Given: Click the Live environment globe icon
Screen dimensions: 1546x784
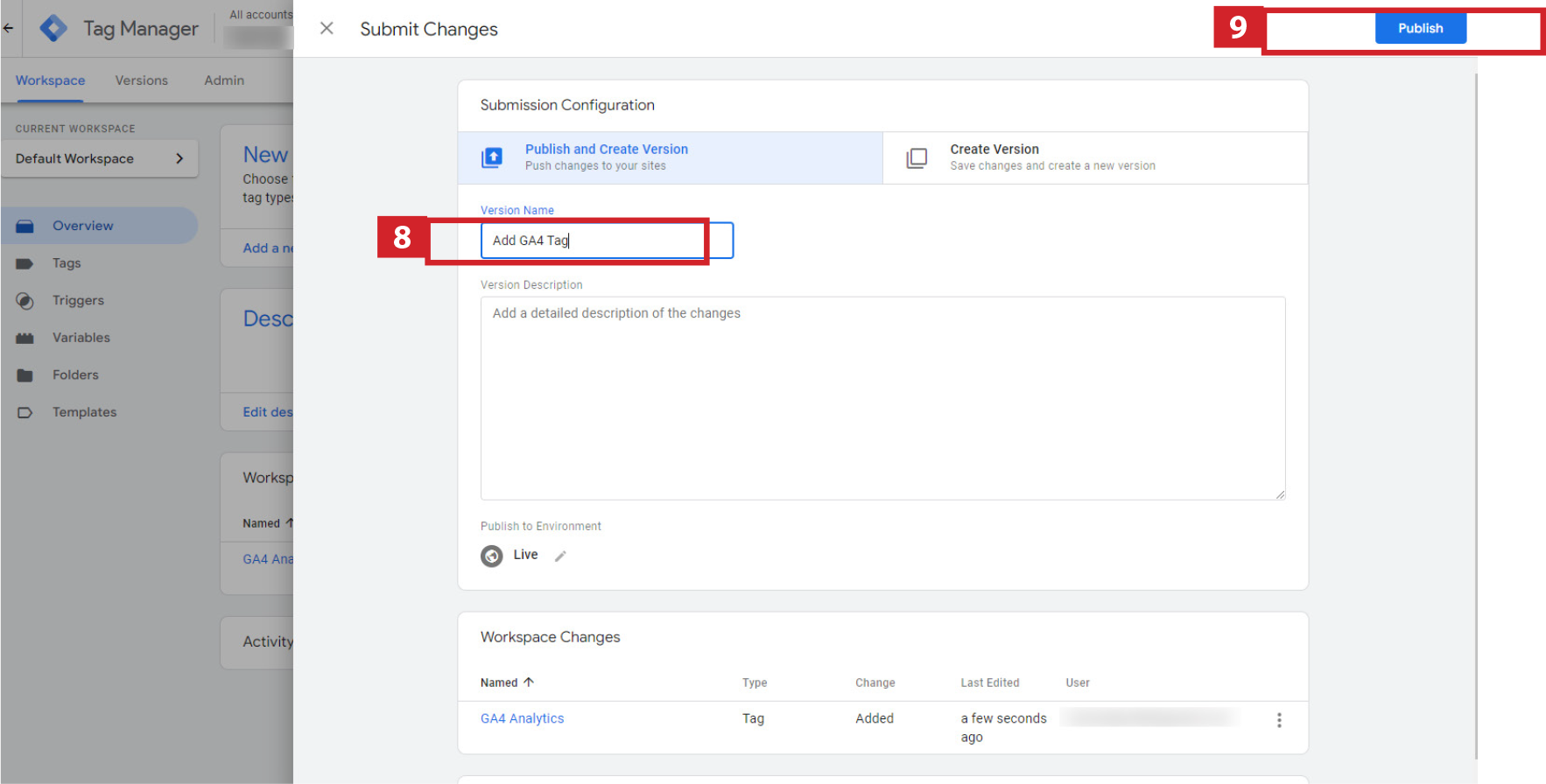Looking at the screenshot, I should (492, 556).
